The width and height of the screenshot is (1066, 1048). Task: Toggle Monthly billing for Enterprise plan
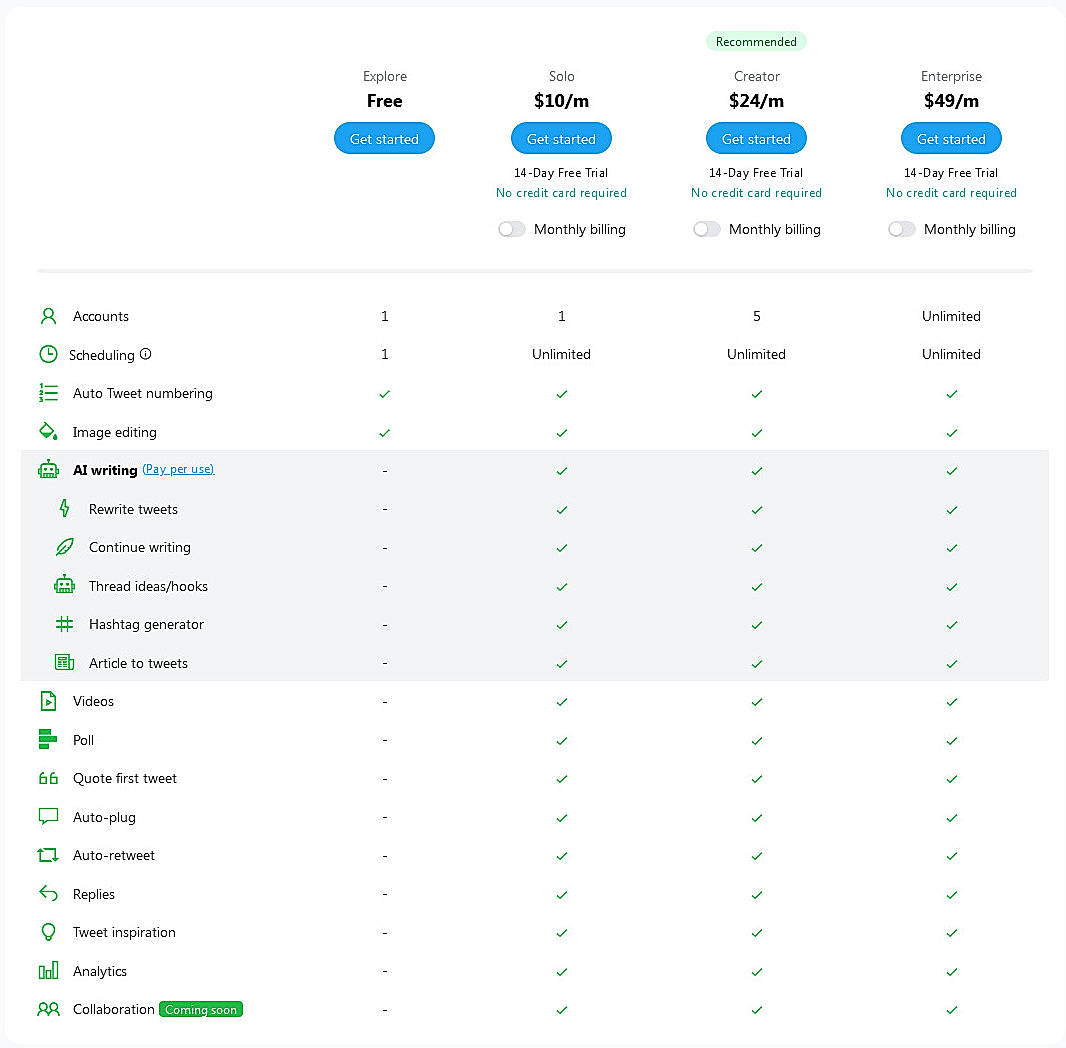[902, 229]
